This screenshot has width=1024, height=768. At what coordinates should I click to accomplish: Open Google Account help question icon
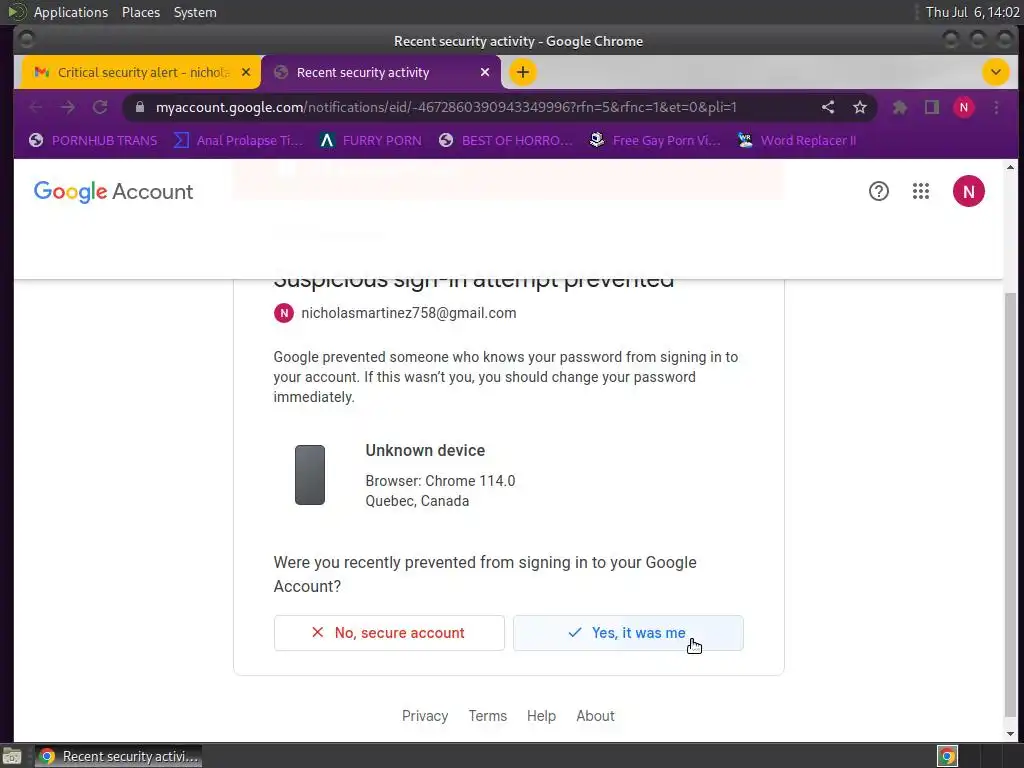878,191
